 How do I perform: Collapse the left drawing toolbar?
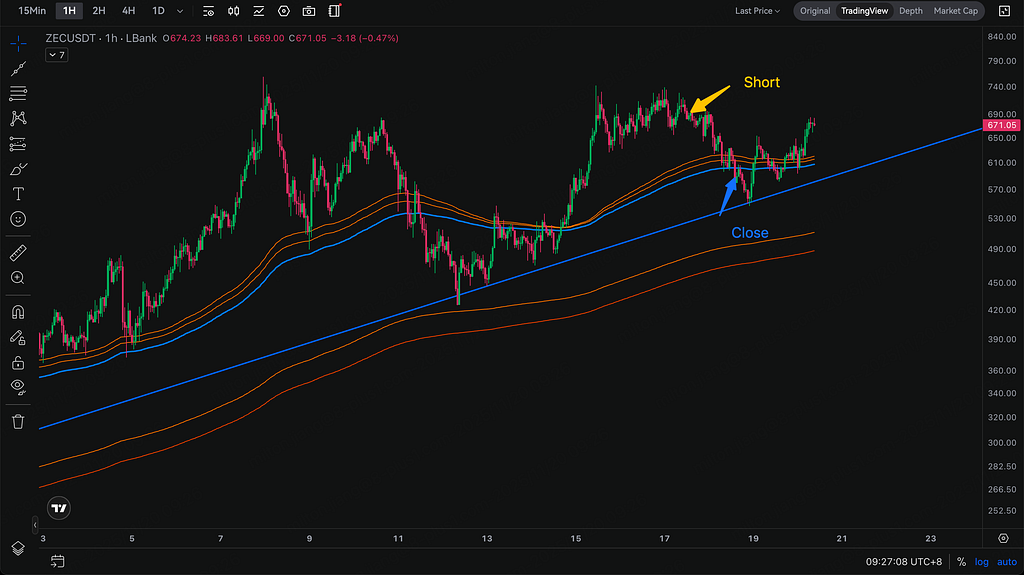[35, 525]
